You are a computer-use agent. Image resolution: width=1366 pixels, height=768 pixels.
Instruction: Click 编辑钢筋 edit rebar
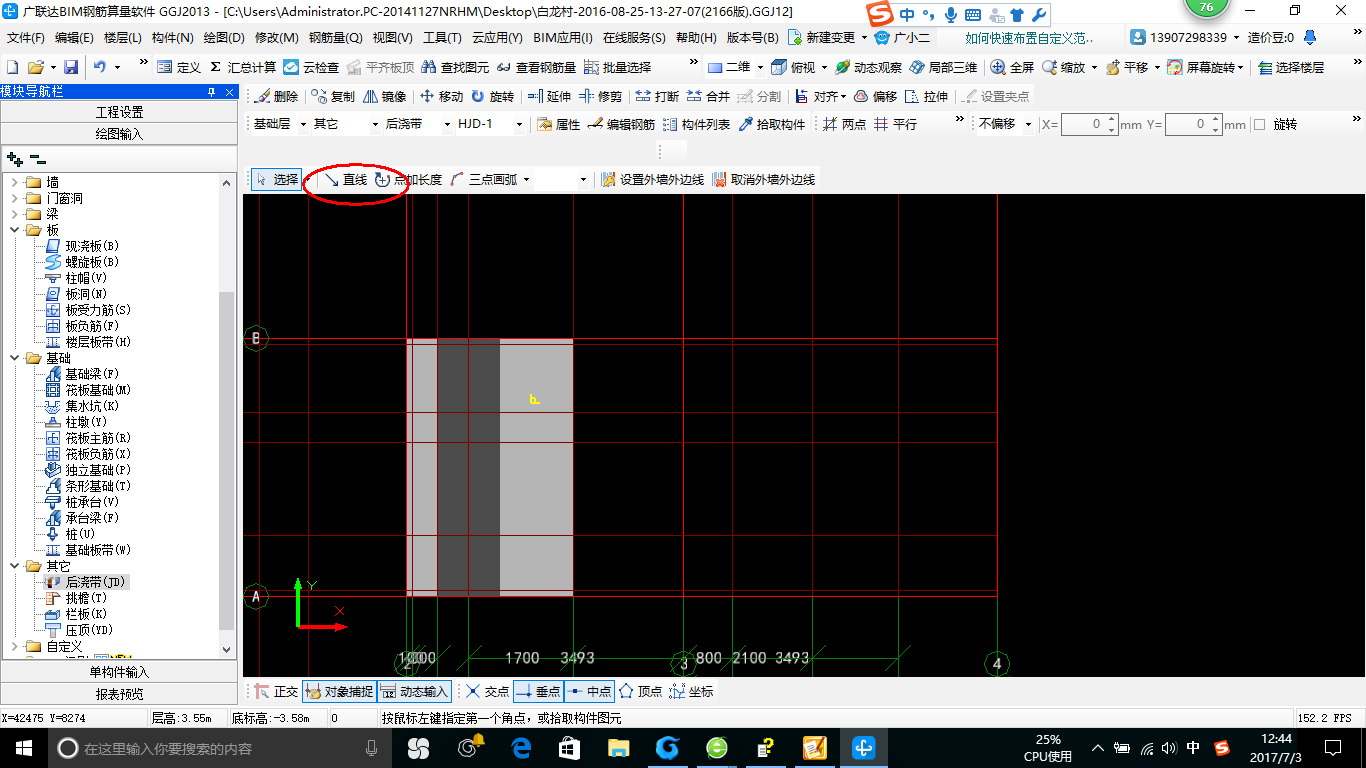point(621,124)
